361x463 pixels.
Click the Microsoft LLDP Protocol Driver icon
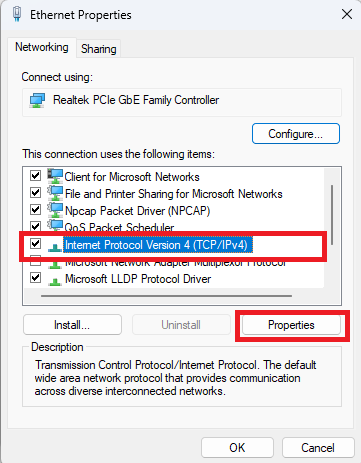pos(55,280)
